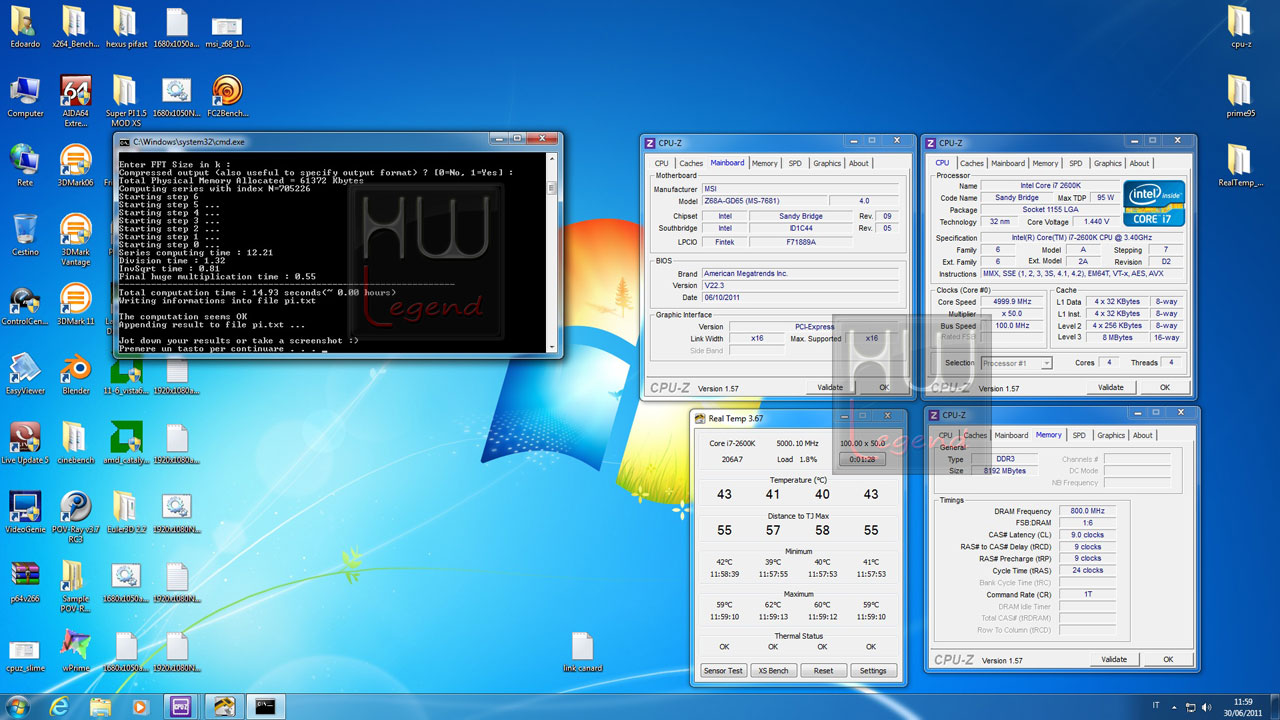Switch to CPU tab in Mainboard CPU-Z window

pos(662,163)
